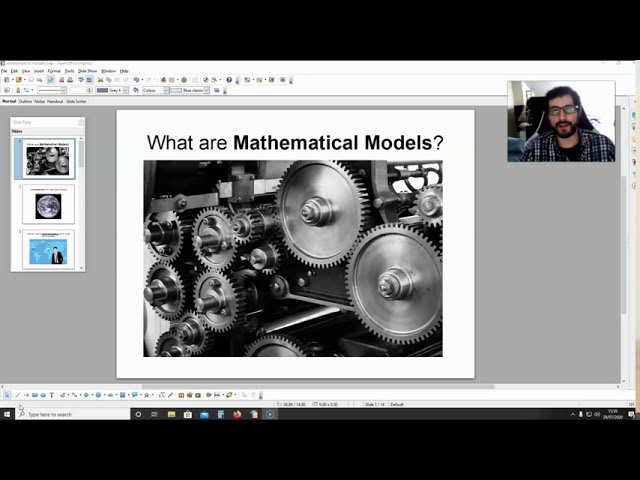
Task: Switch to the Outline view tab
Action: (25, 101)
